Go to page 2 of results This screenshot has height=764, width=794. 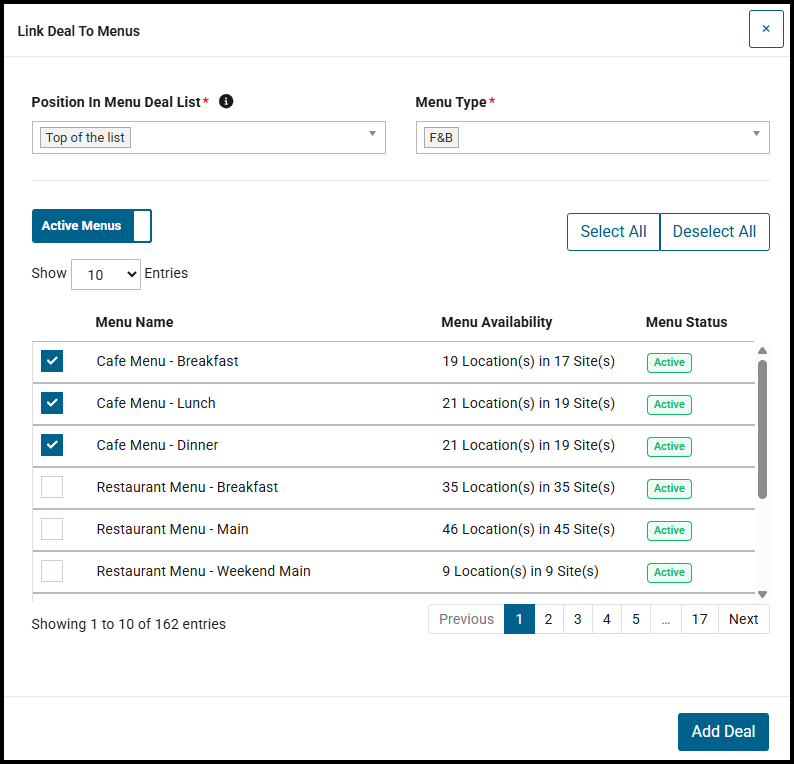tap(548, 619)
